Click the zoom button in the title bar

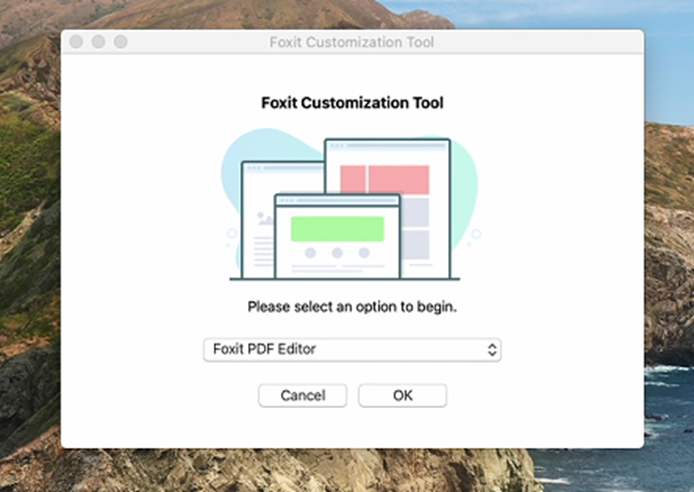[x=121, y=42]
